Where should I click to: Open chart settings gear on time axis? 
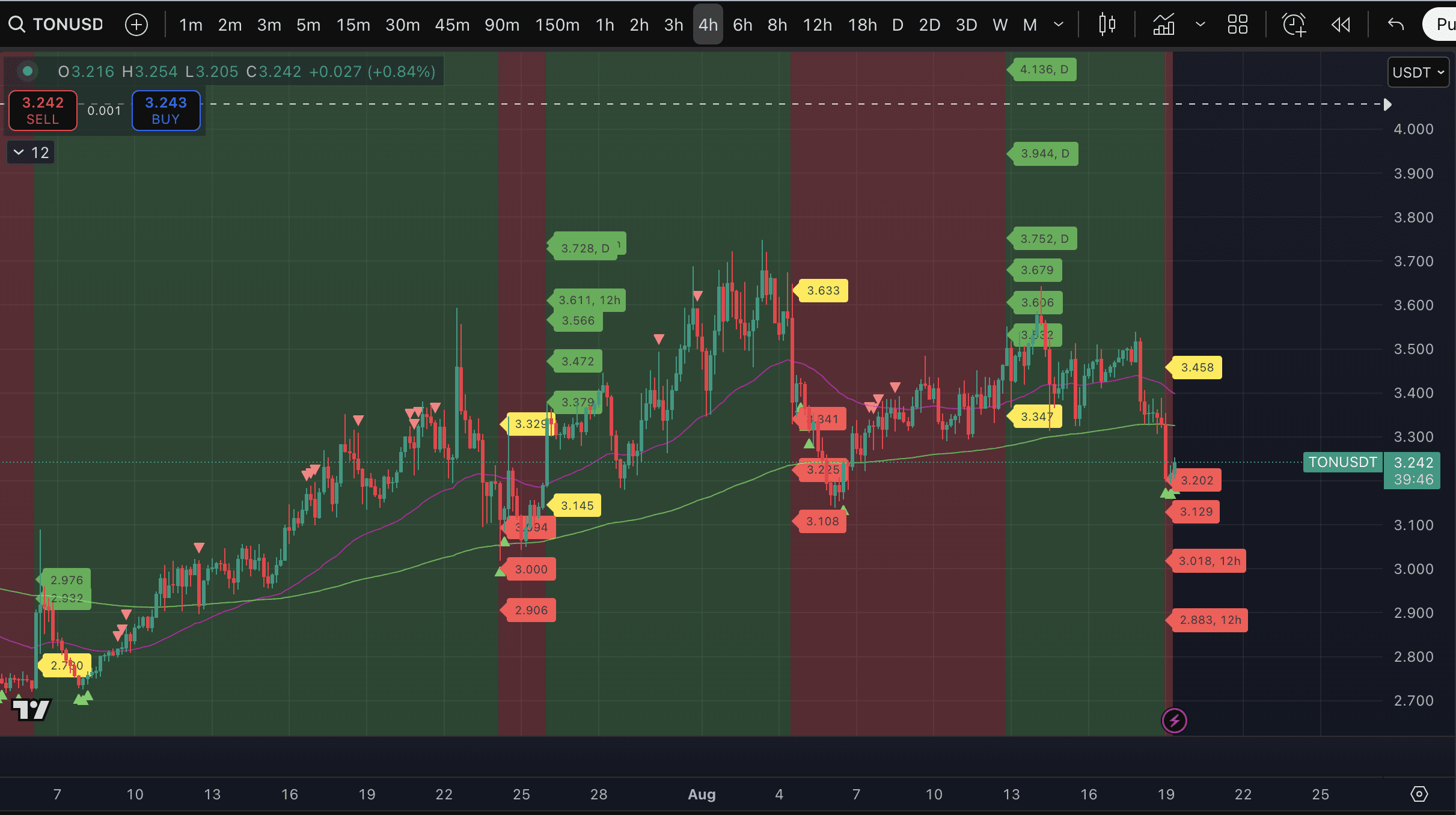coord(1419,794)
